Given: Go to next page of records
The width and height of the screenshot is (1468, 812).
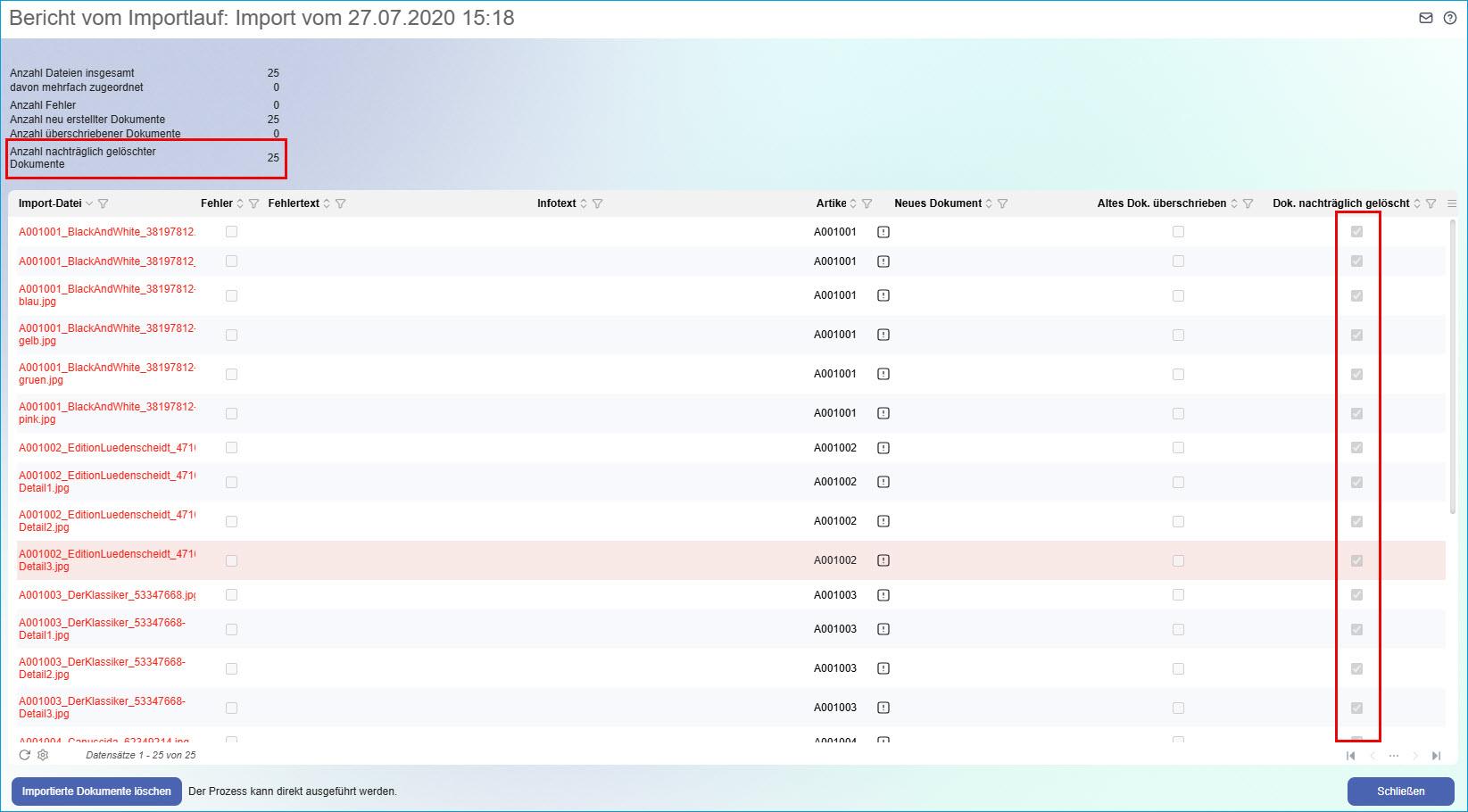Looking at the screenshot, I should [1415, 756].
